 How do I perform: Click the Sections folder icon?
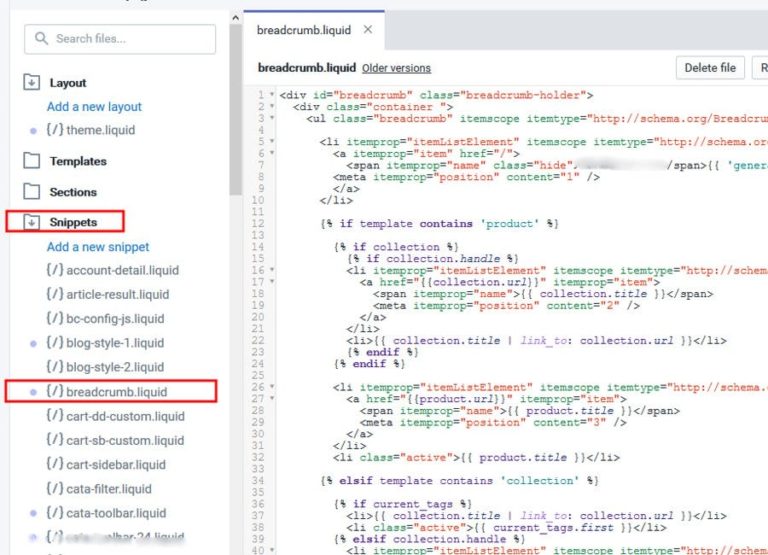(32, 192)
